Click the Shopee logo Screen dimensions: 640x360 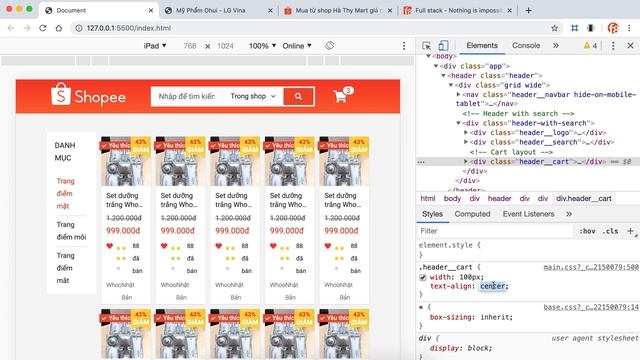pyautogui.click(x=88, y=95)
